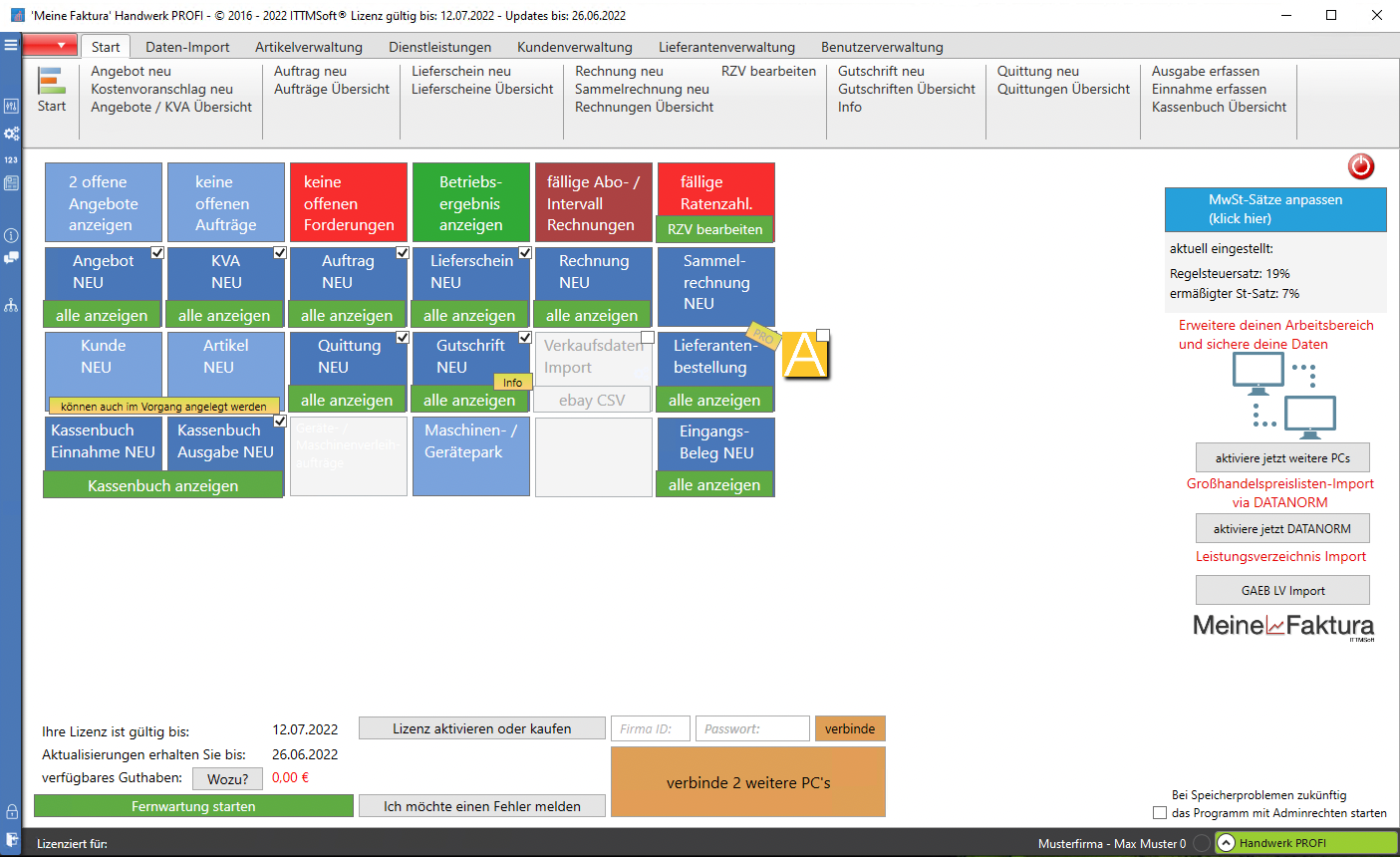The width and height of the screenshot is (1400, 857).
Task: Toggle the Kassenbuch Ausgabe NEU tile checkbox
Action: pyautogui.click(x=280, y=421)
